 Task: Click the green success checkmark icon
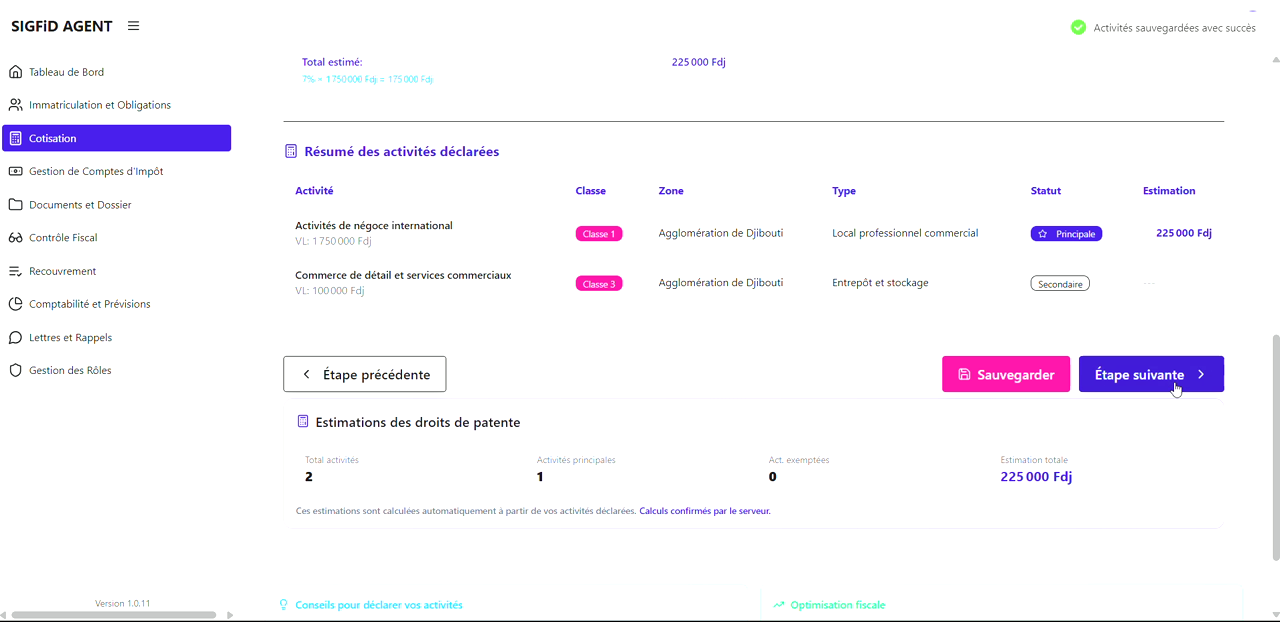1078,27
